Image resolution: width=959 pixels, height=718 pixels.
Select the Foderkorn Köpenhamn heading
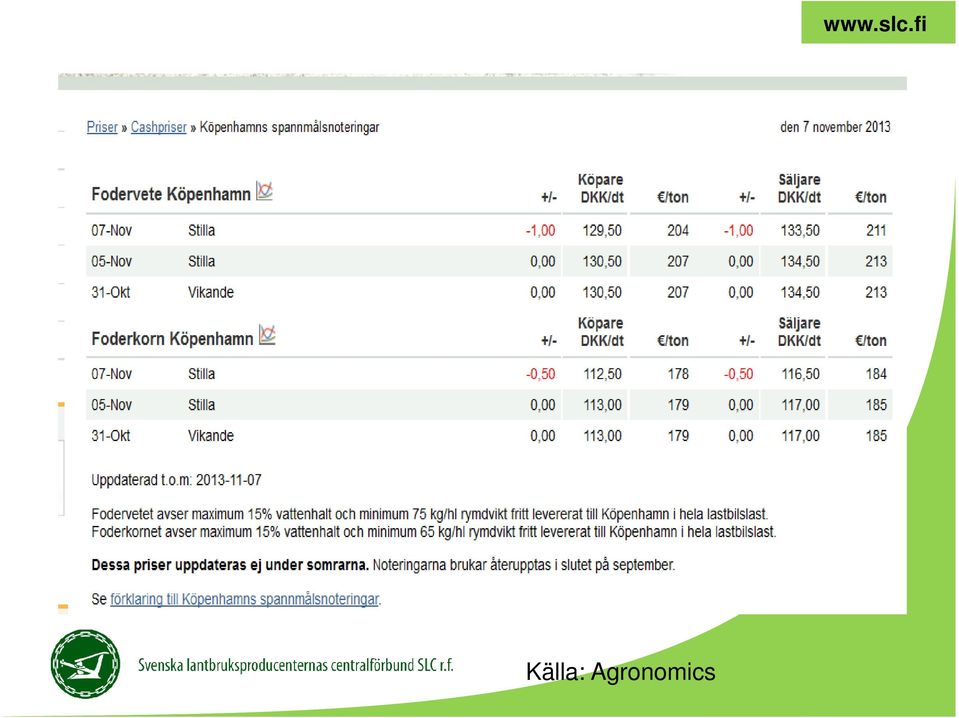tap(172, 339)
